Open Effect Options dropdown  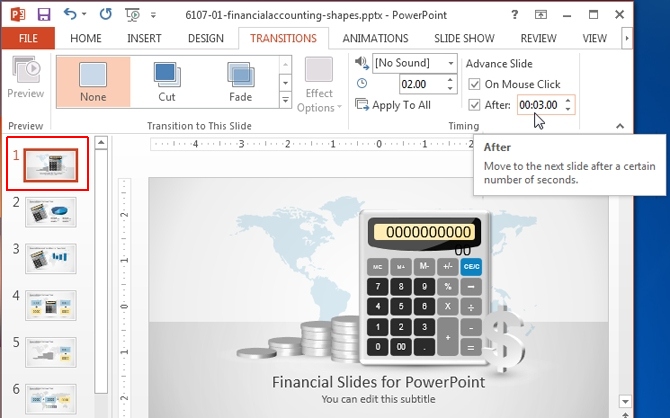319,85
